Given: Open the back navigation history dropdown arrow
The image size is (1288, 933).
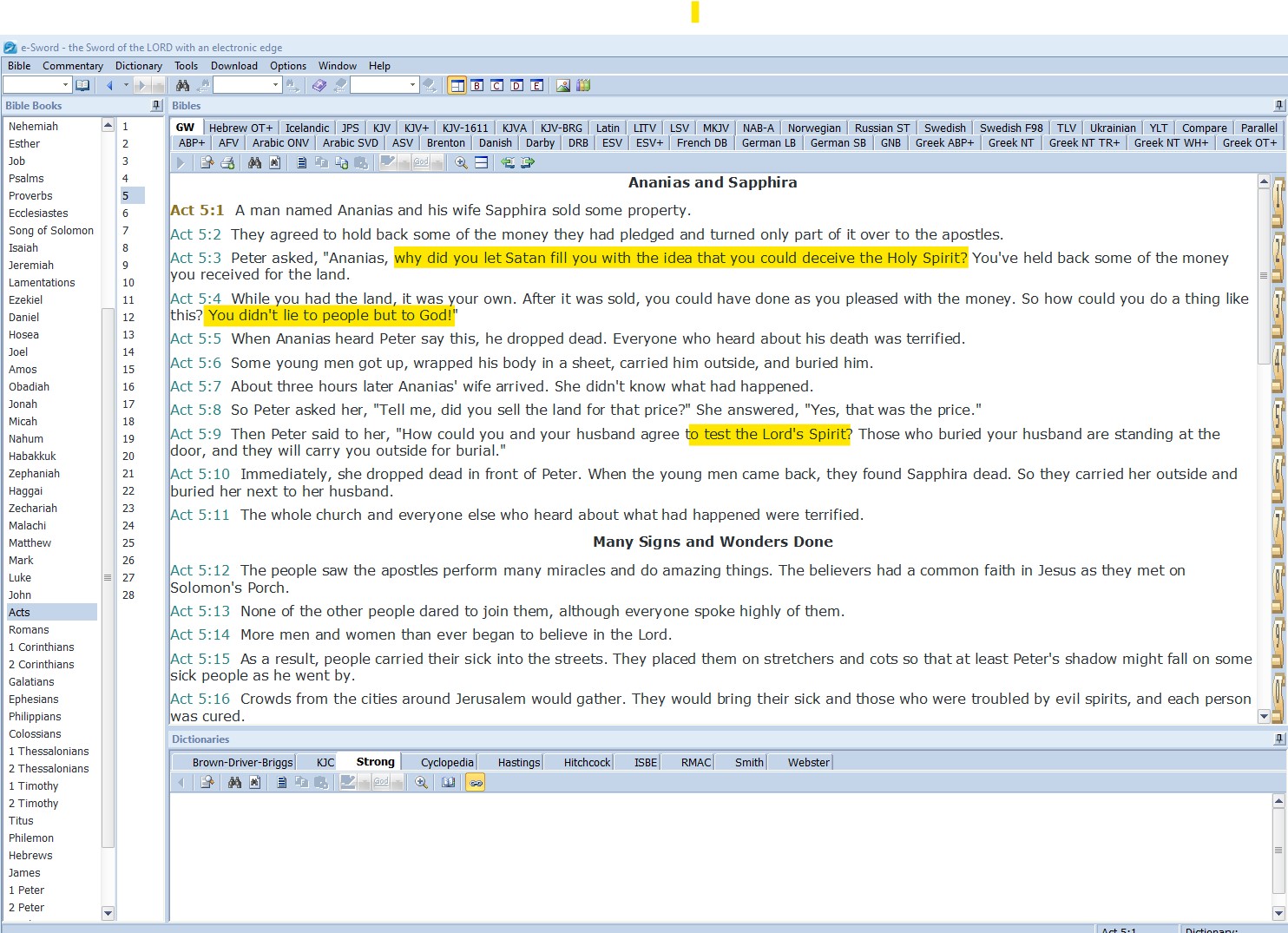Looking at the screenshot, I should click(126, 85).
